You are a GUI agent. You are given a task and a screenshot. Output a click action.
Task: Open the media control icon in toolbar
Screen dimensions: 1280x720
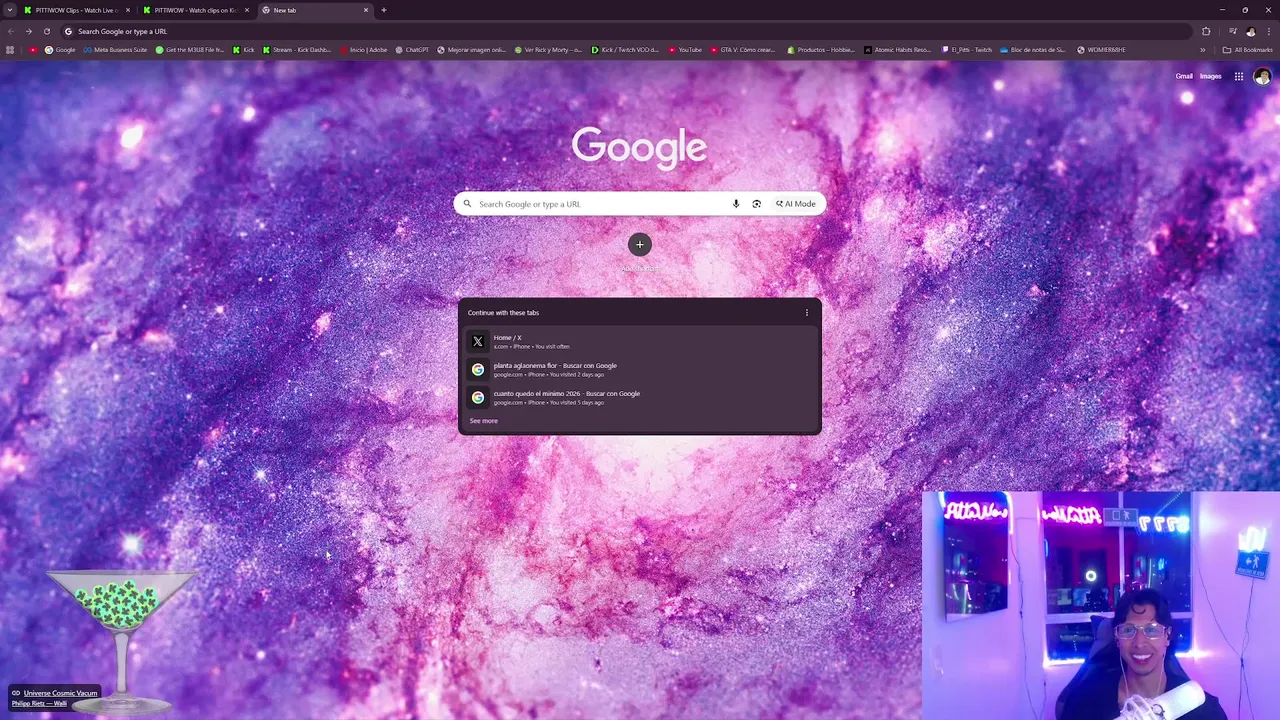(1233, 31)
